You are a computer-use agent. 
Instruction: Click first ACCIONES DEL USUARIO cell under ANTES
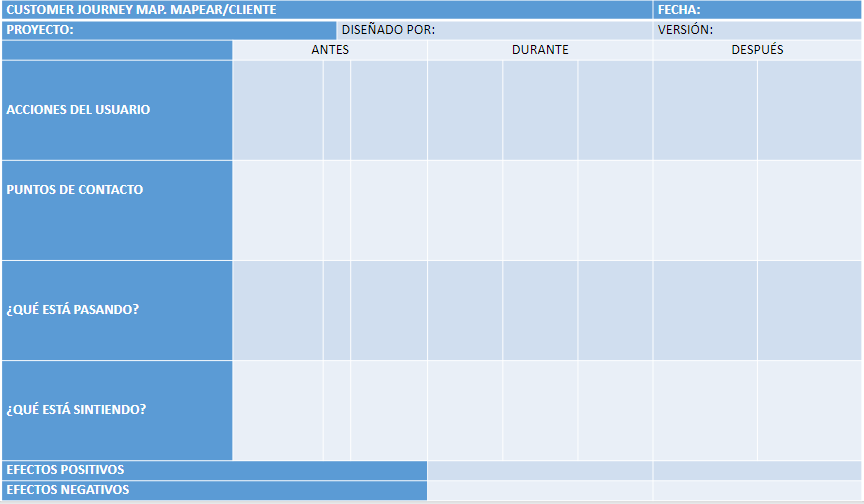pyautogui.click(x=278, y=110)
